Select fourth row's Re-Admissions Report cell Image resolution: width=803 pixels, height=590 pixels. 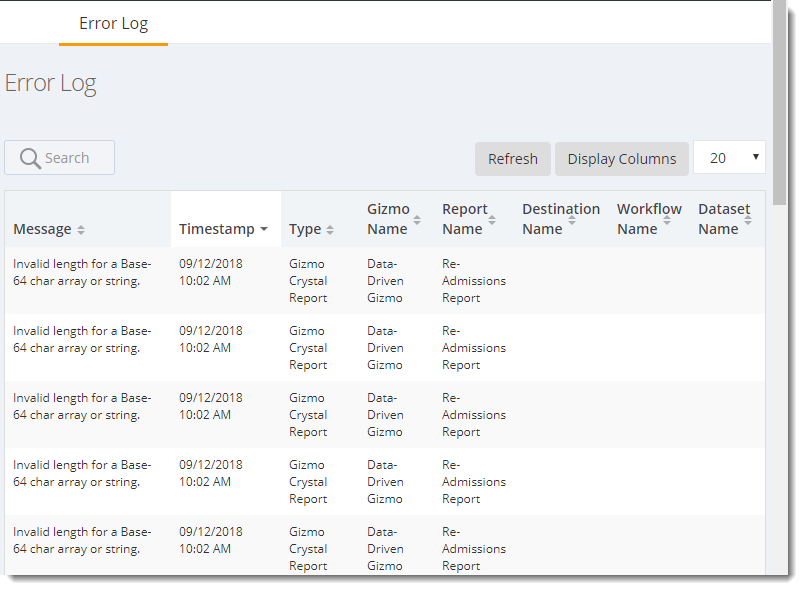pos(474,482)
